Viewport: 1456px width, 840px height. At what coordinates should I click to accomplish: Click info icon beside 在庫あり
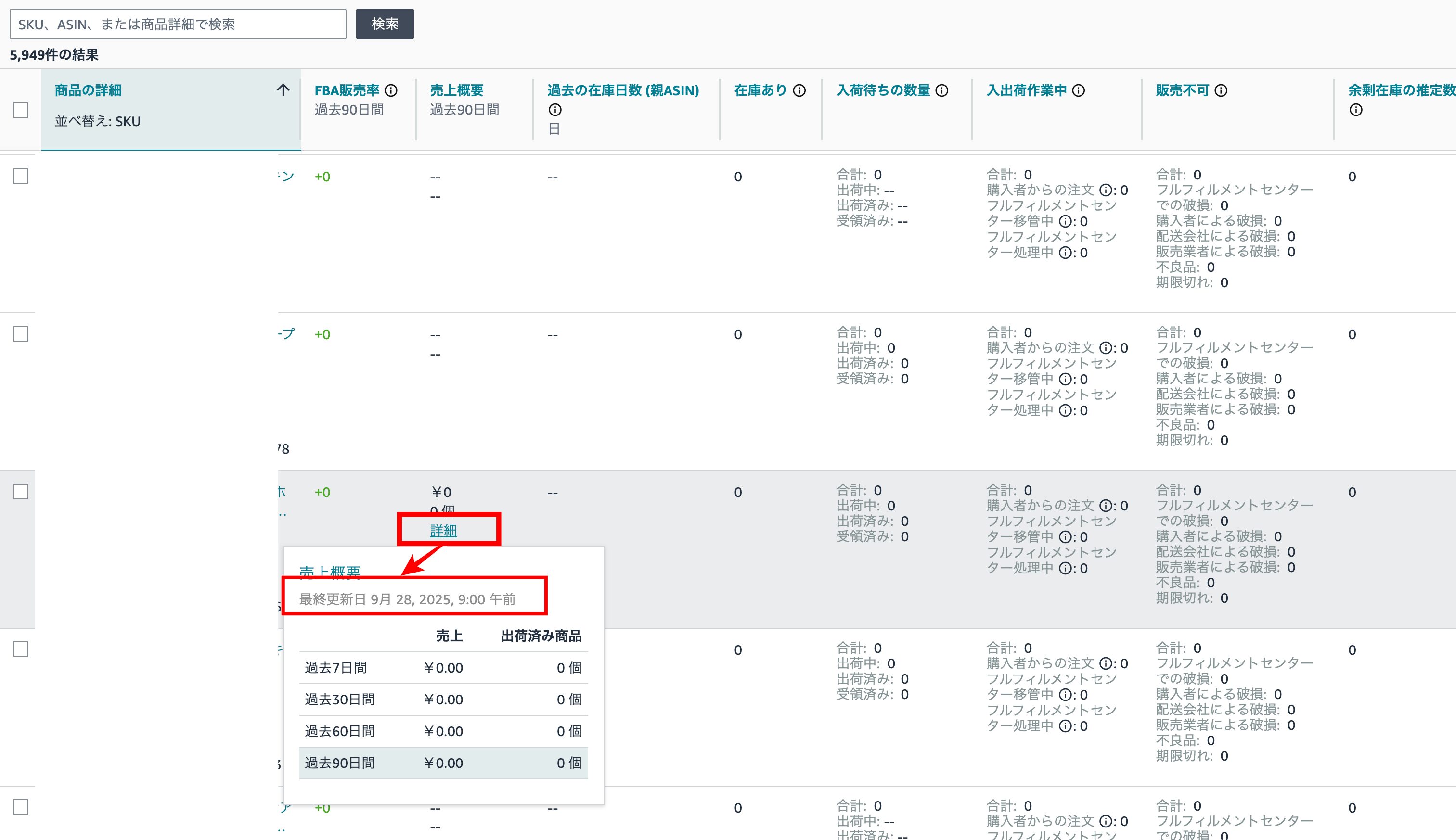click(x=799, y=90)
